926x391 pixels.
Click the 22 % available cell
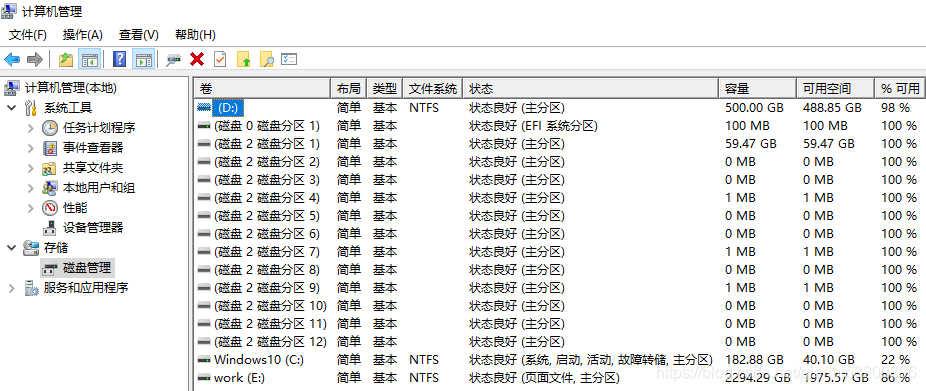point(895,360)
